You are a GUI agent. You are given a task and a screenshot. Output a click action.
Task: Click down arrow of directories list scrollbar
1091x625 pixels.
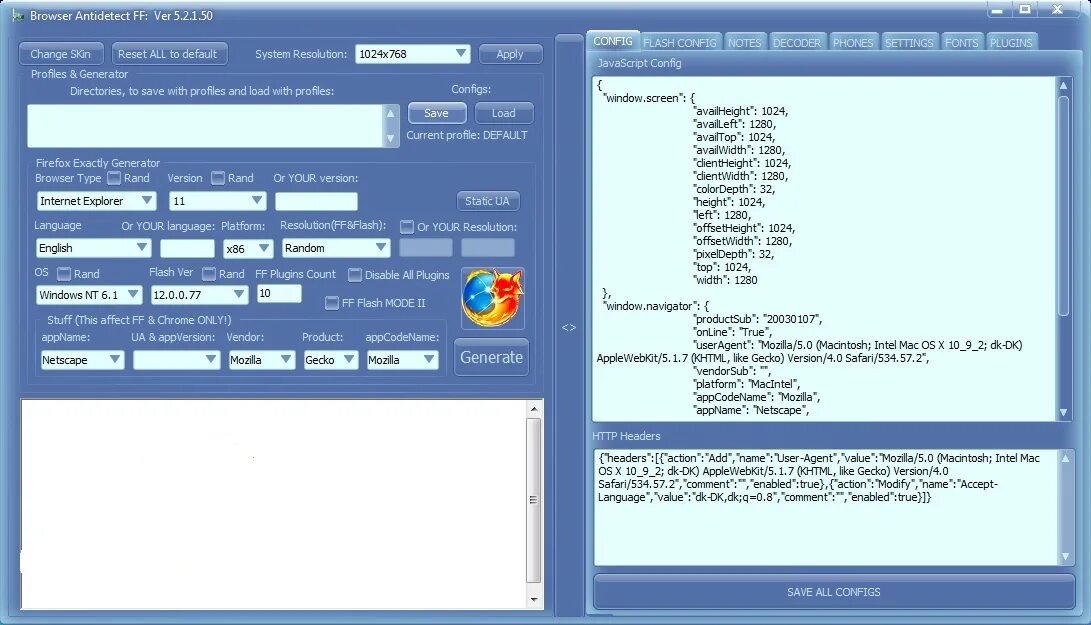(x=390, y=139)
